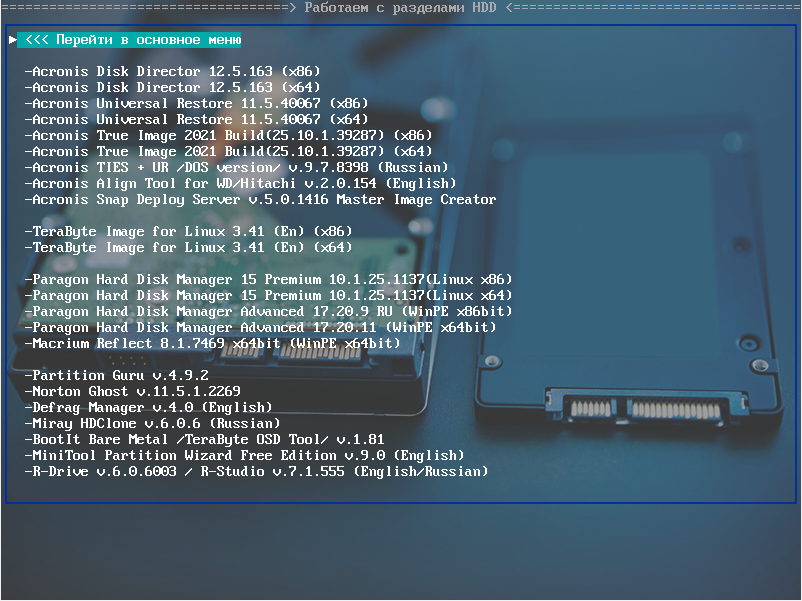This screenshot has width=802, height=601.
Task: Select TeraByte Image for Linux 3.41 (x86)
Action: pyautogui.click(x=188, y=232)
